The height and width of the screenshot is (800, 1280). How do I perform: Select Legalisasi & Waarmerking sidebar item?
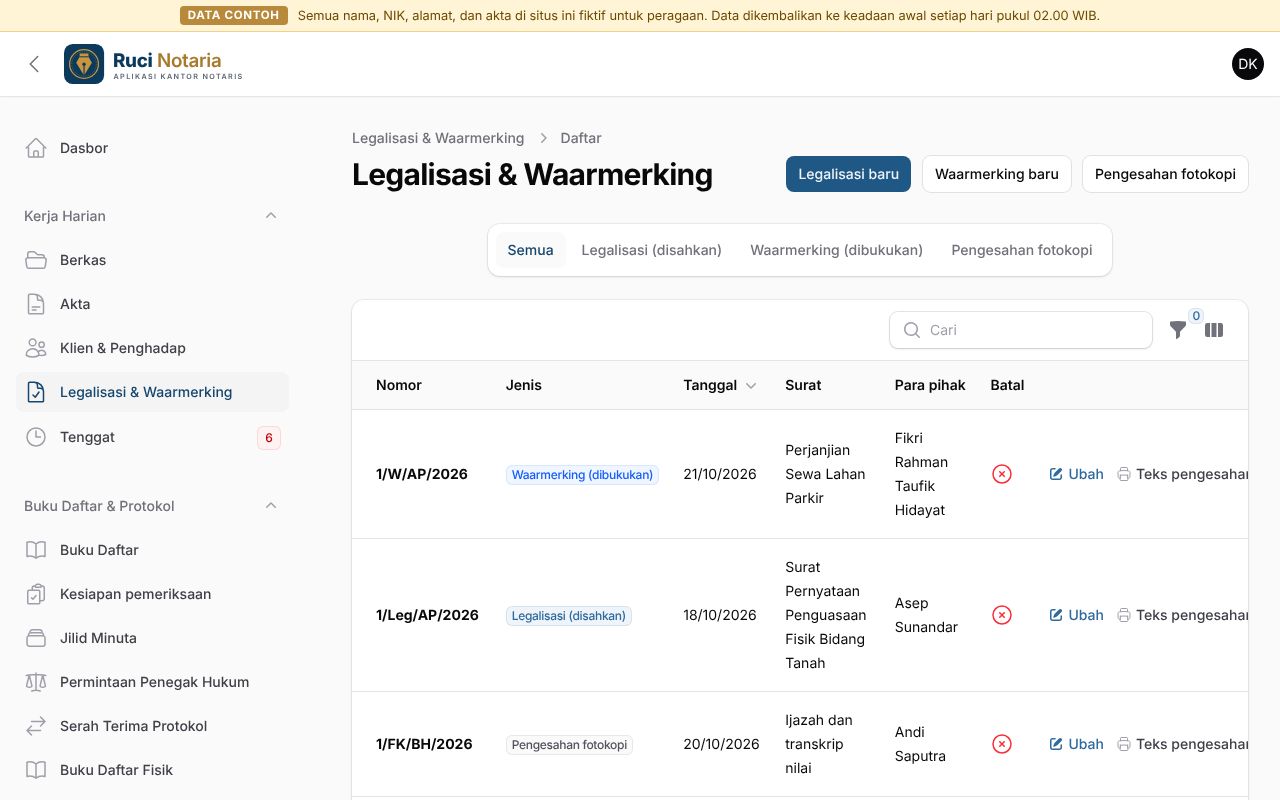tap(152, 392)
